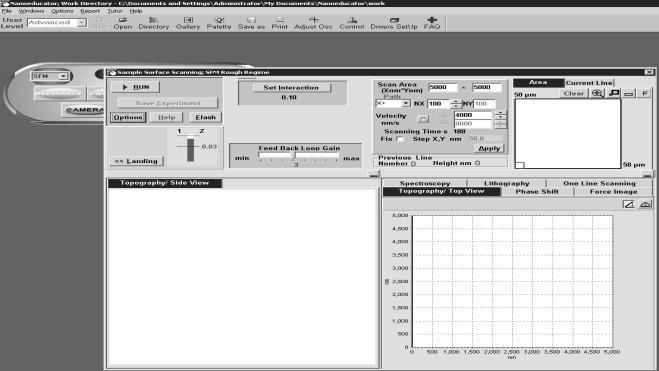Image resolution: width=659 pixels, height=371 pixels.
Task: Switch to the Current Line tab
Action: pyautogui.click(x=589, y=83)
